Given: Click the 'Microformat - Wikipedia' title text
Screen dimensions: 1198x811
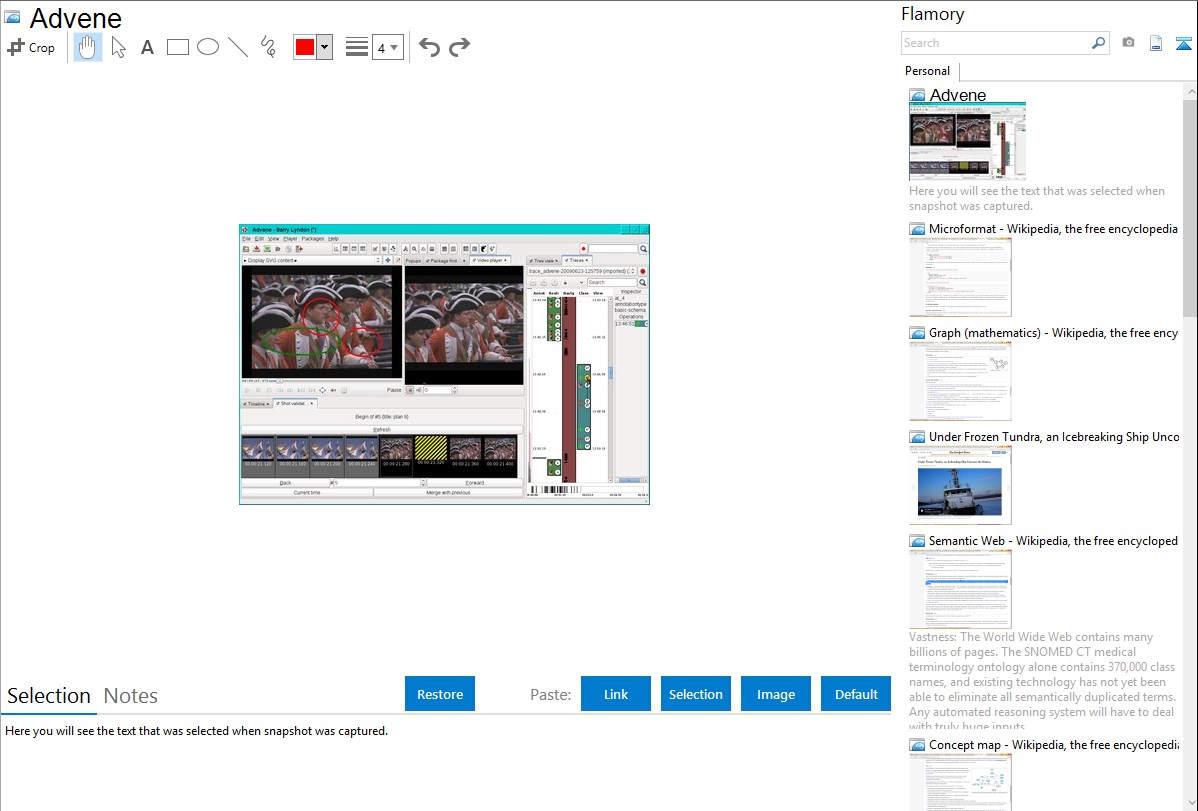Looking at the screenshot, I should pos(1053,229).
